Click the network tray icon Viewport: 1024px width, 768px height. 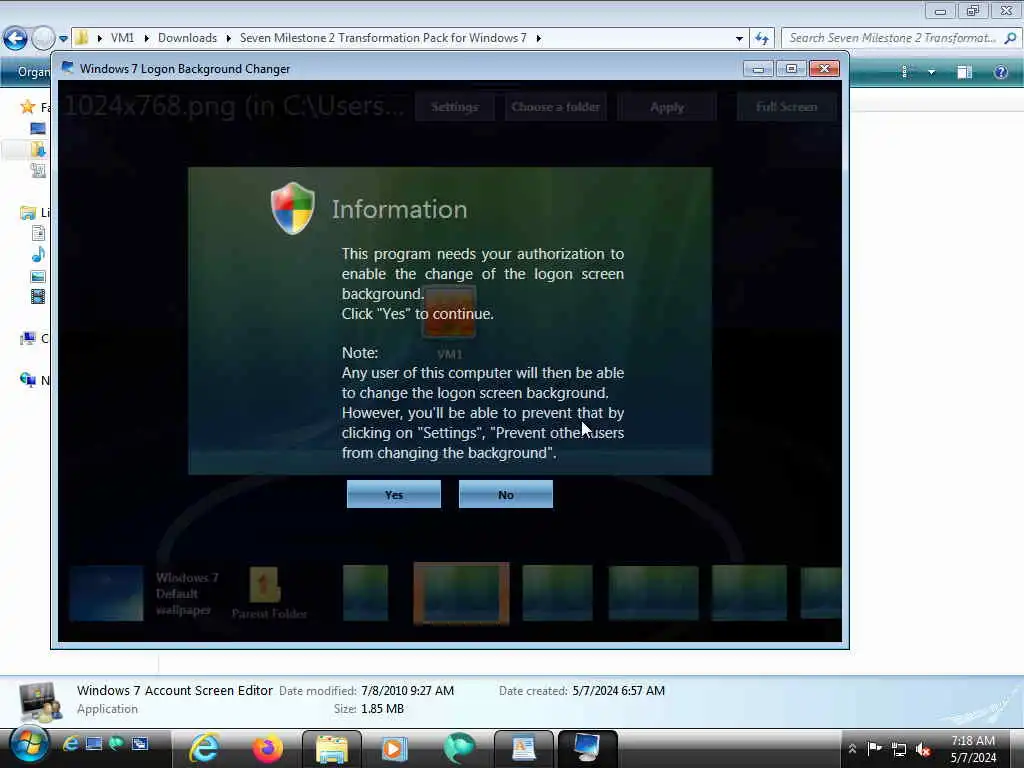899,750
